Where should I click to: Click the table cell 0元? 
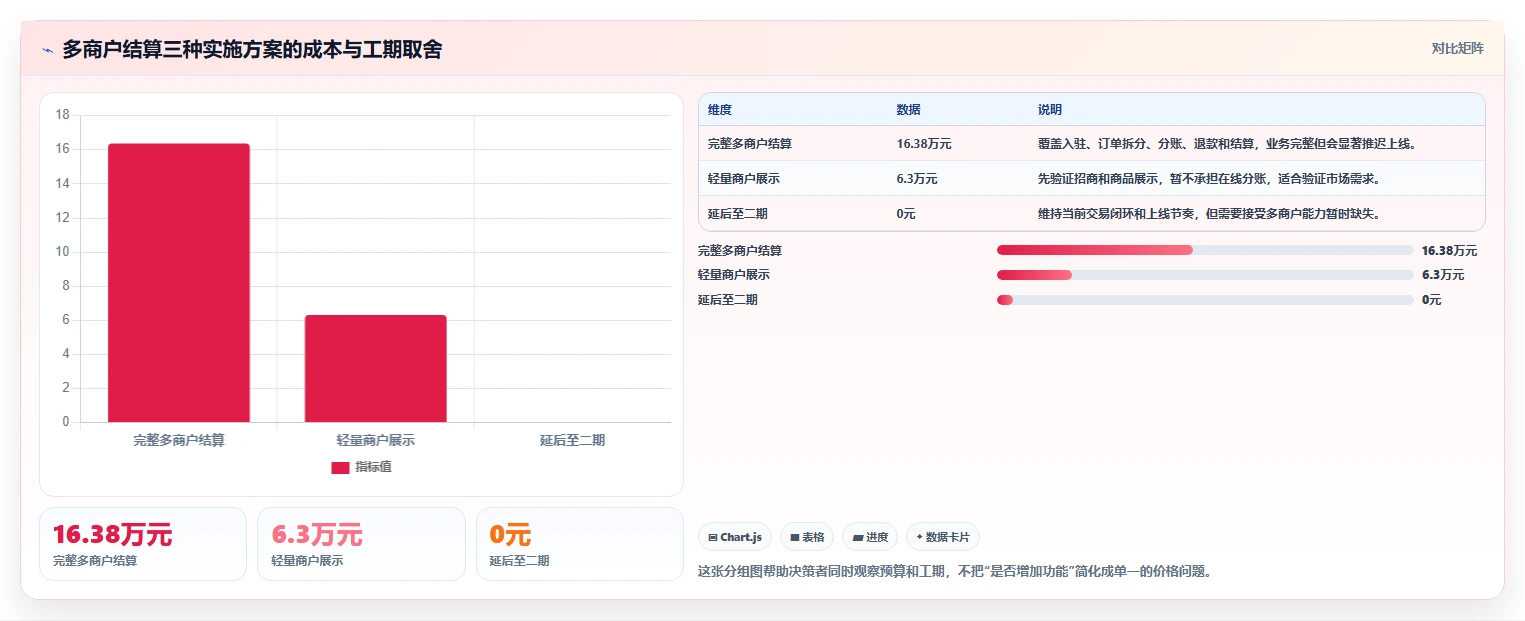[x=906, y=214]
